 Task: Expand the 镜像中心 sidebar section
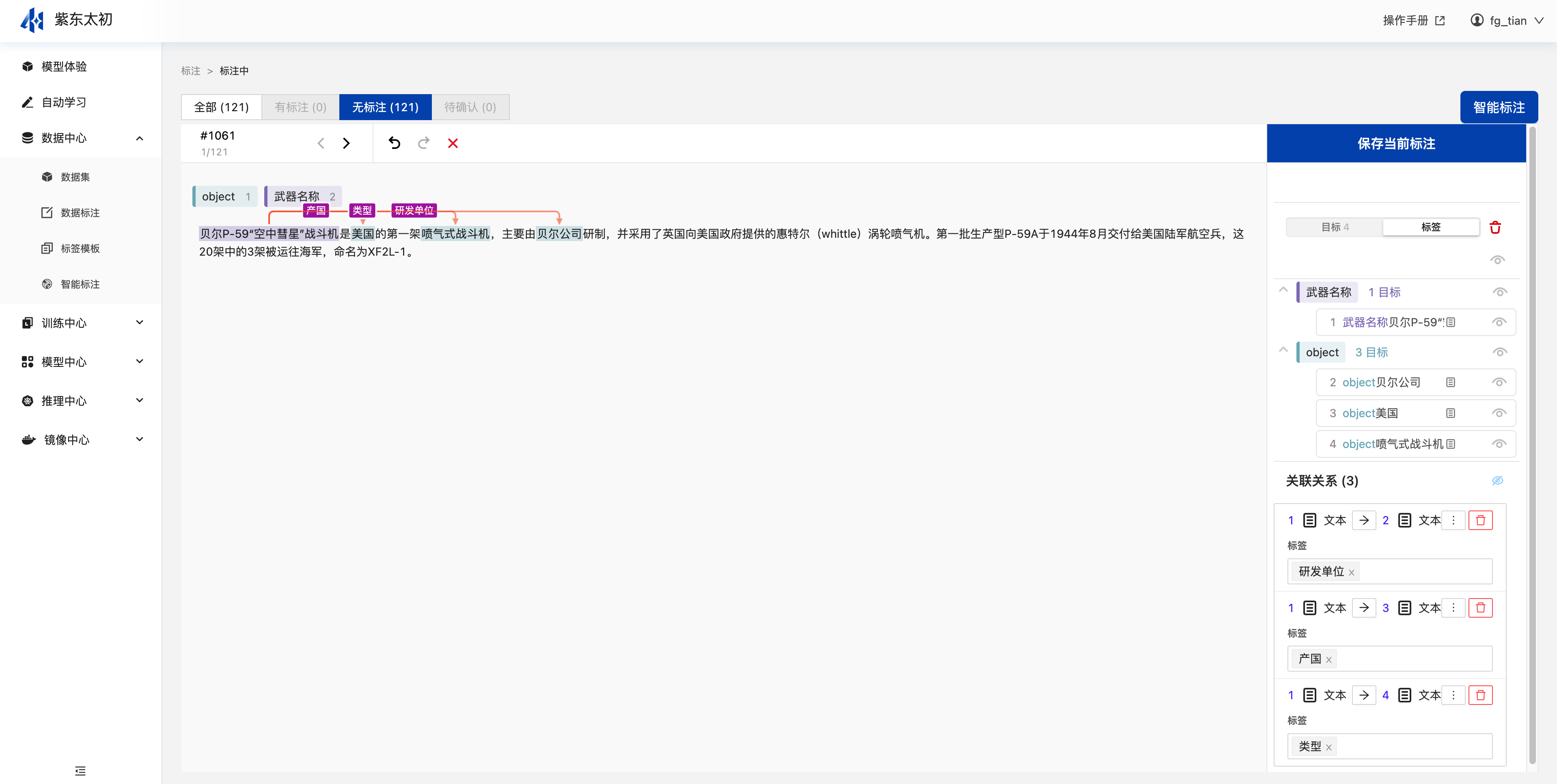[140, 439]
